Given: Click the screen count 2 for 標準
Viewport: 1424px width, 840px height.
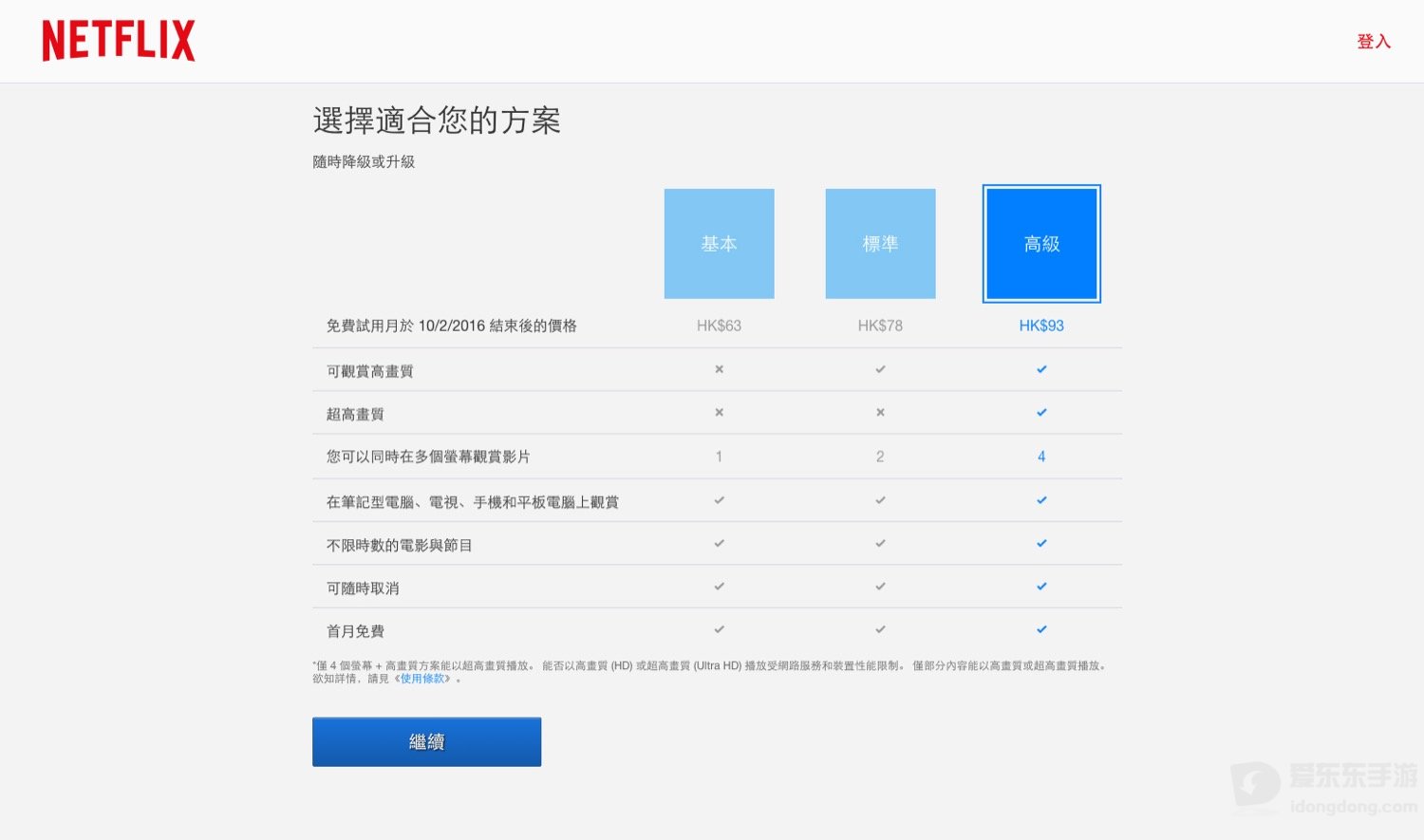Looking at the screenshot, I should [880, 457].
